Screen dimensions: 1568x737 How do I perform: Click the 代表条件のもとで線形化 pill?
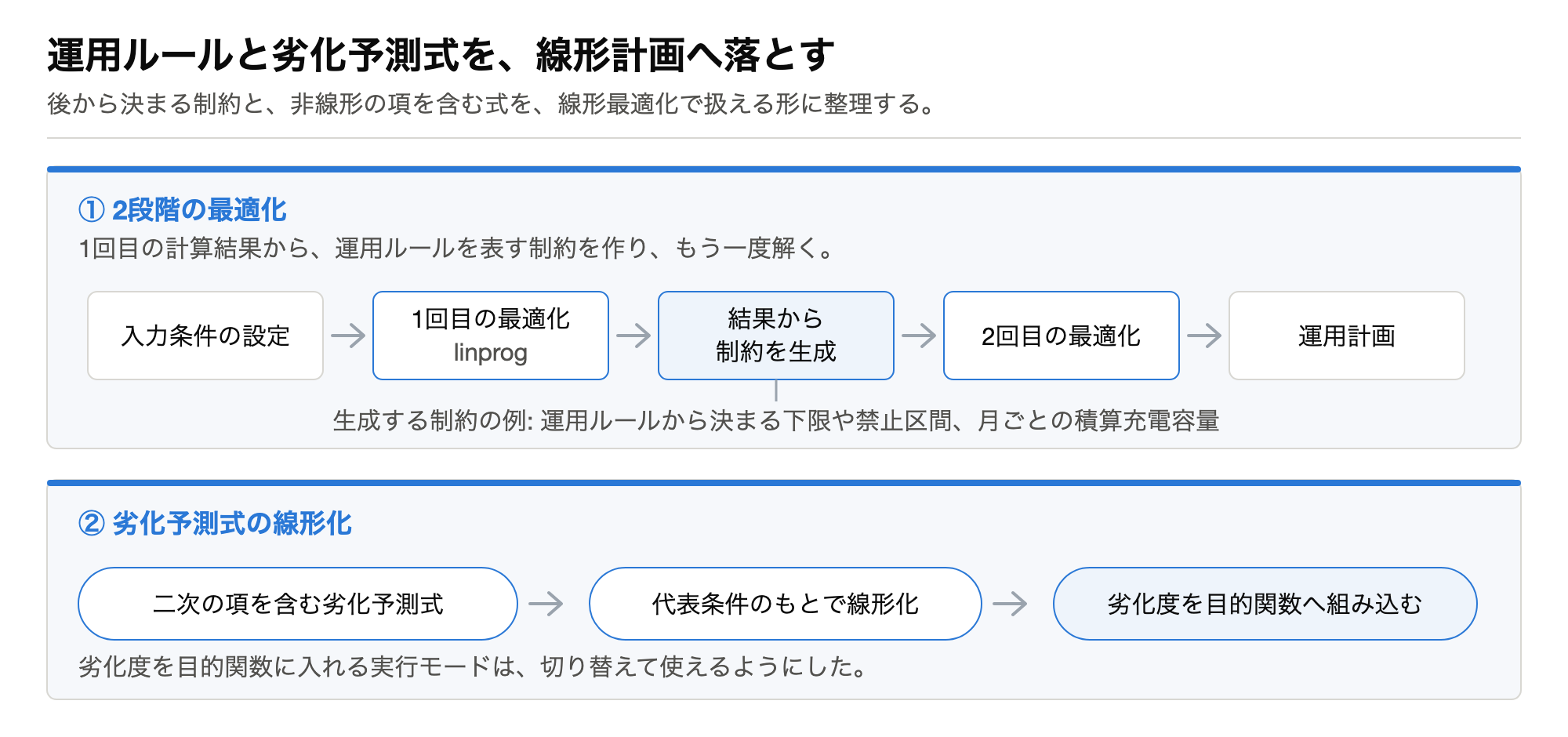pos(786,604)
